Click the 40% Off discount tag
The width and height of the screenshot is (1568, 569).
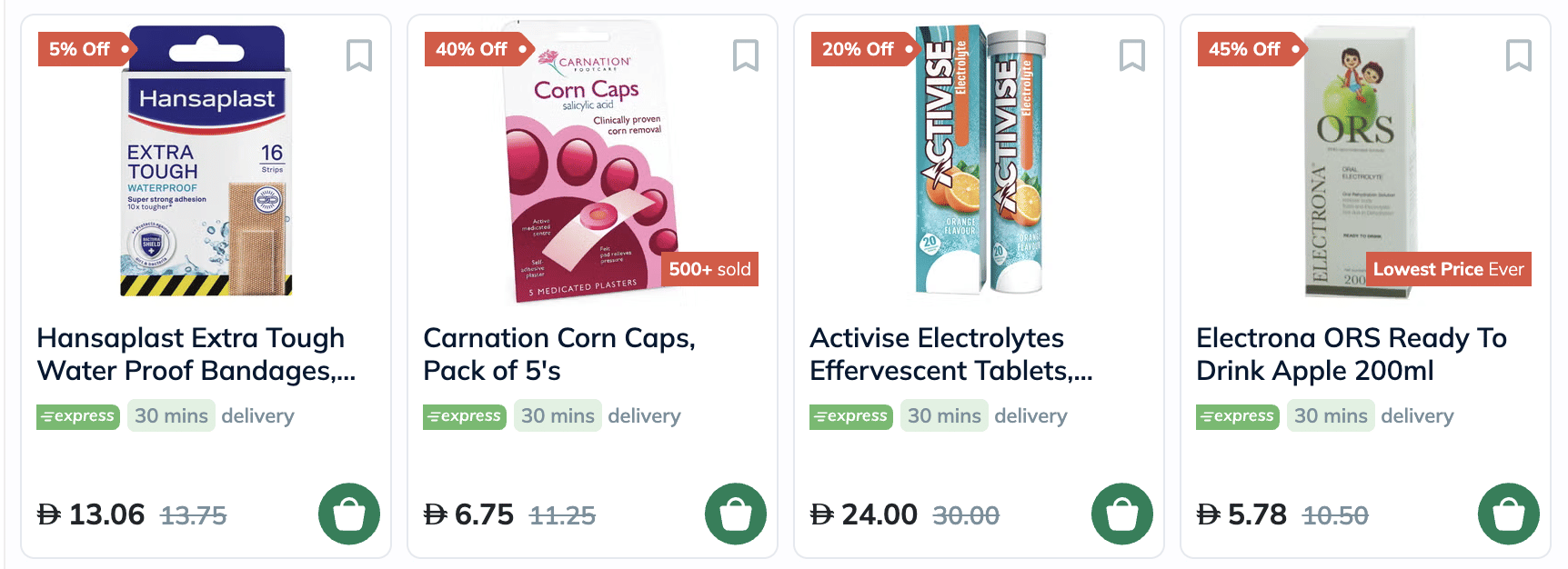coord(475,49)
